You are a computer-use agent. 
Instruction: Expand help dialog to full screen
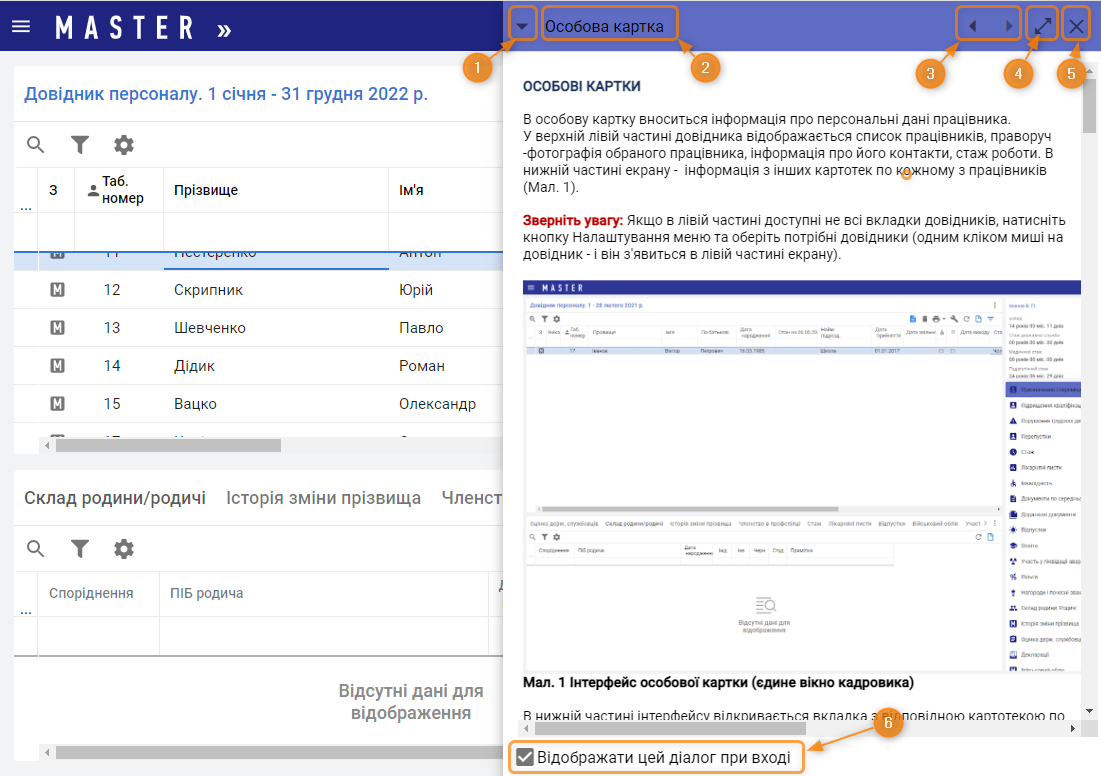point(1043,26)
